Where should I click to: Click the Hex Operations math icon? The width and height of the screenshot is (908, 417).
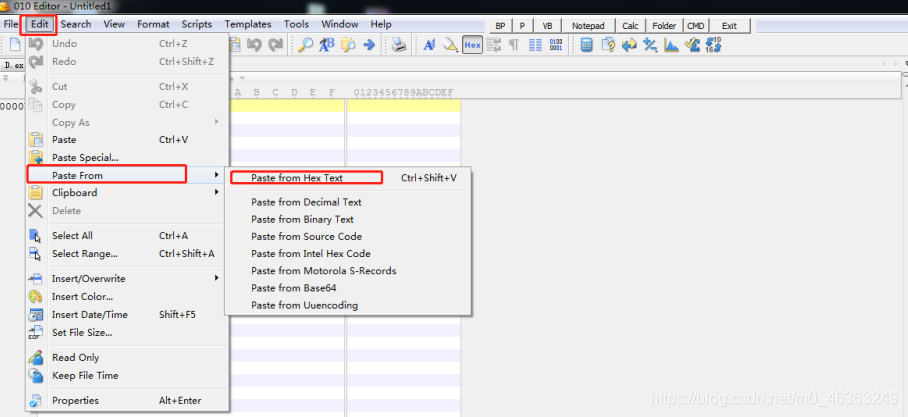650,45
